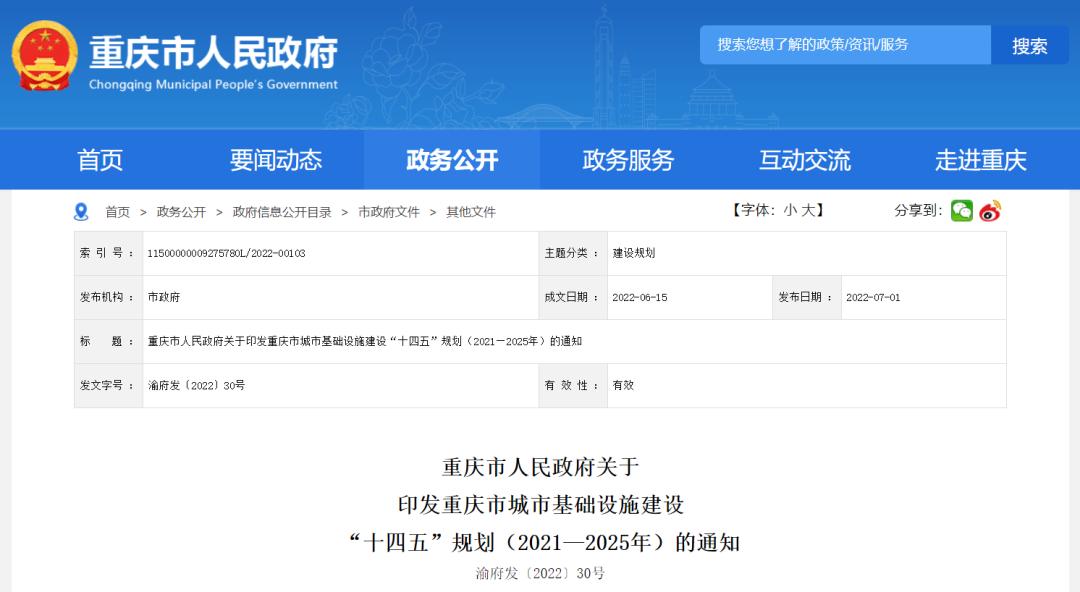Share the page via the WeChat icon
The height and width of the screenshot is (592, 1080).
961,210
